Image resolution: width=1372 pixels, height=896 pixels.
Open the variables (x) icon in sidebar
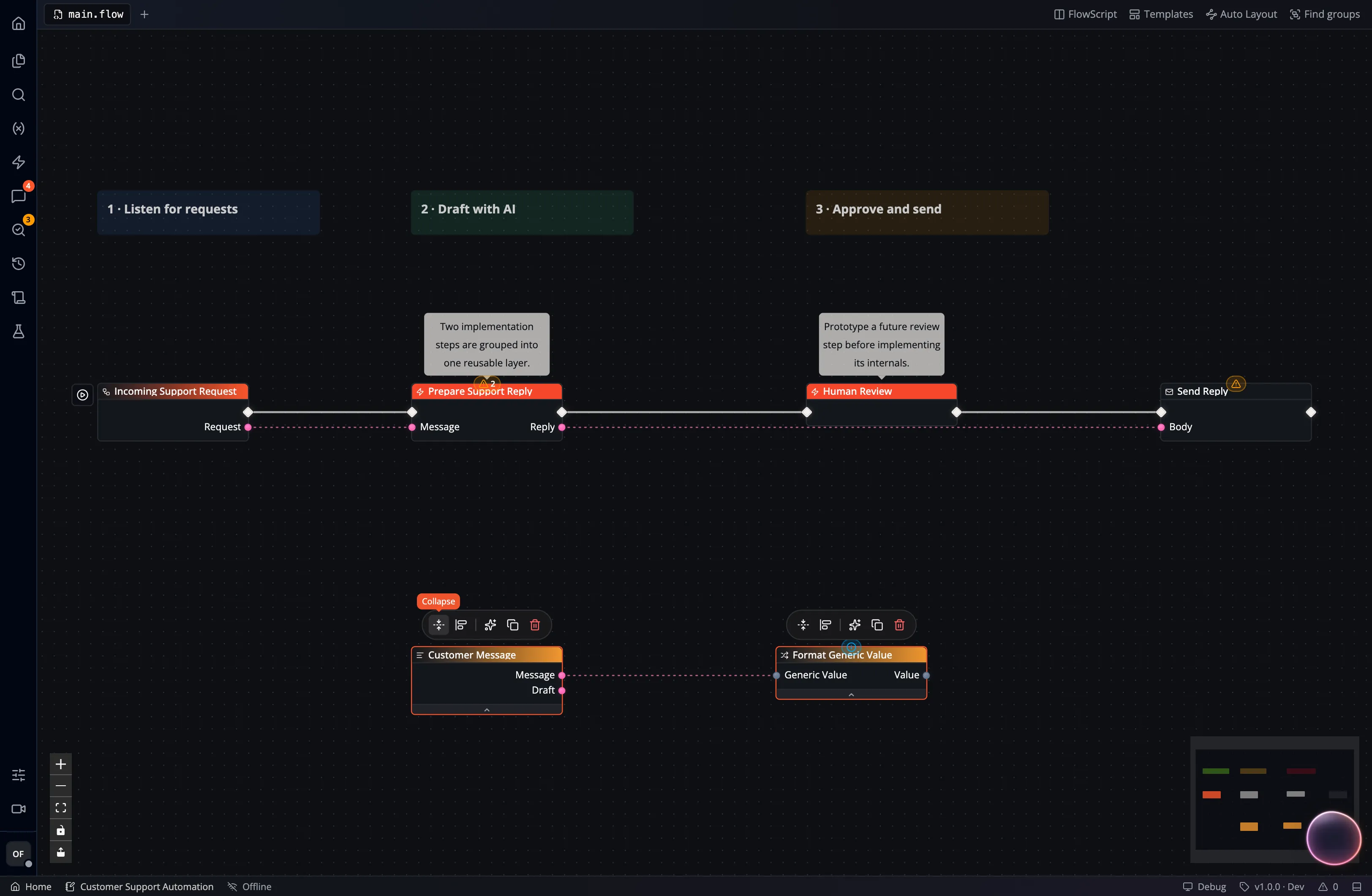click(x=19, y=128)
